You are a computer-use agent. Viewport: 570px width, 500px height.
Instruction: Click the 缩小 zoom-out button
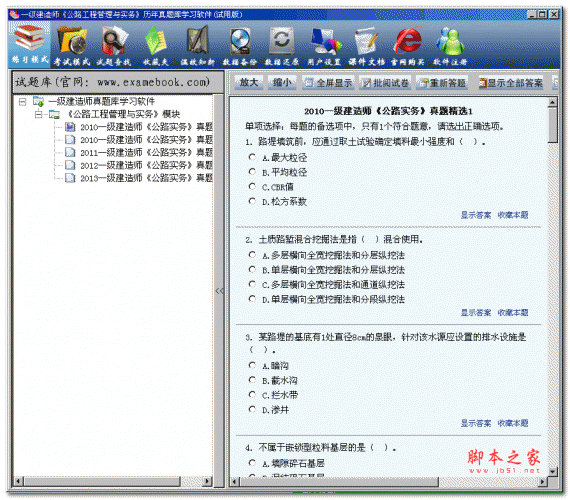coord(282,83)
